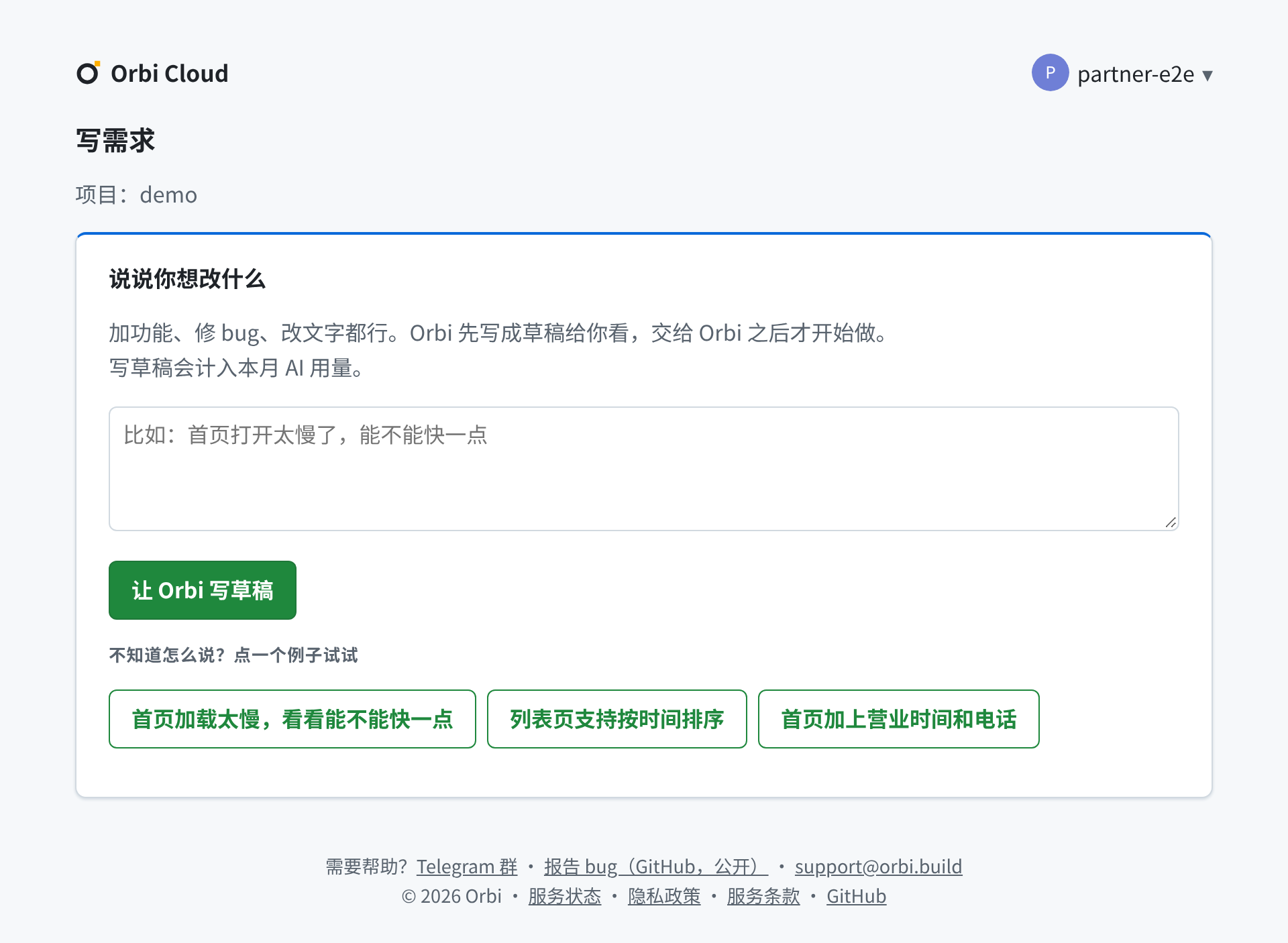The width and height of the screenshot is (1288, 943).
Task: Open the 服务状态 footer link
Action: pyautogui.click(x=565, y=896)
